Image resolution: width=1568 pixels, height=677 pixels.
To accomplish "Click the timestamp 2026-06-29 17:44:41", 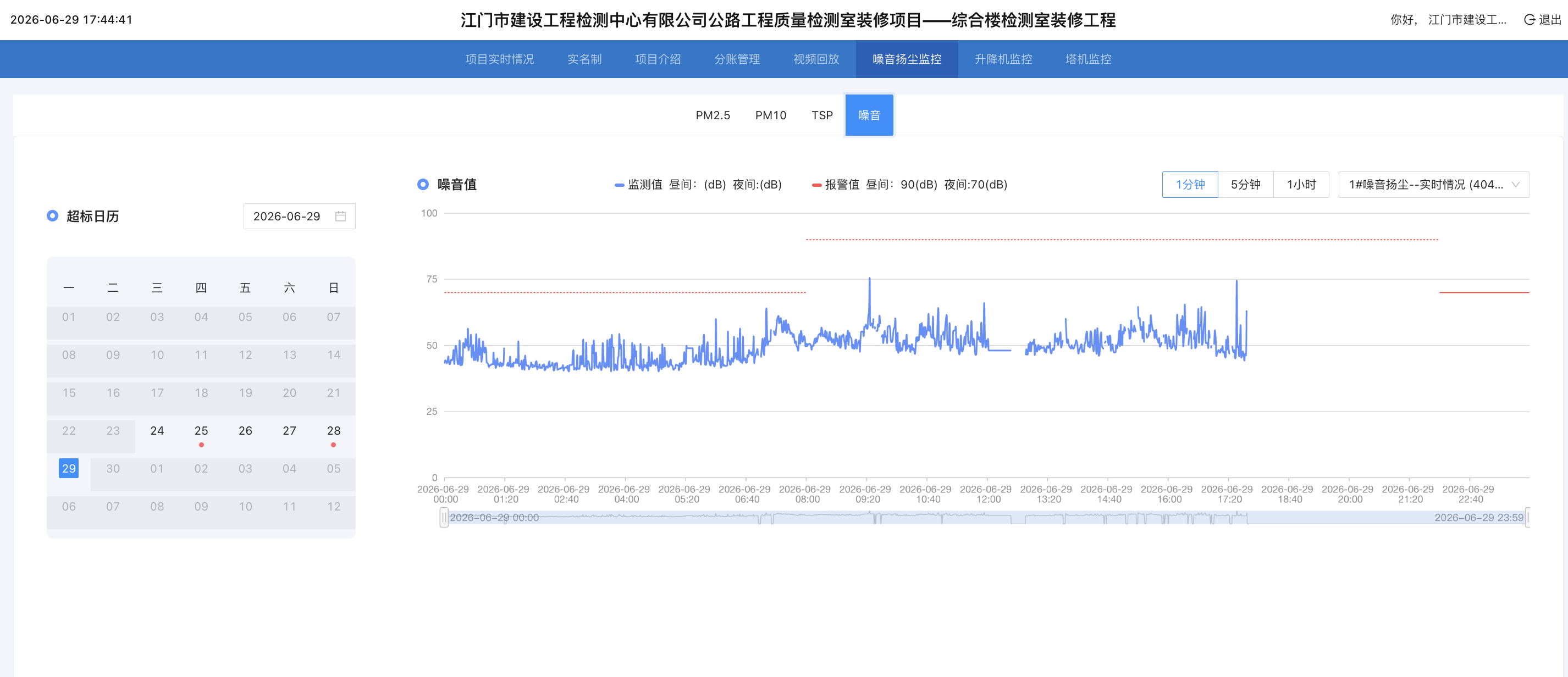I will click(x=71, y=19).
